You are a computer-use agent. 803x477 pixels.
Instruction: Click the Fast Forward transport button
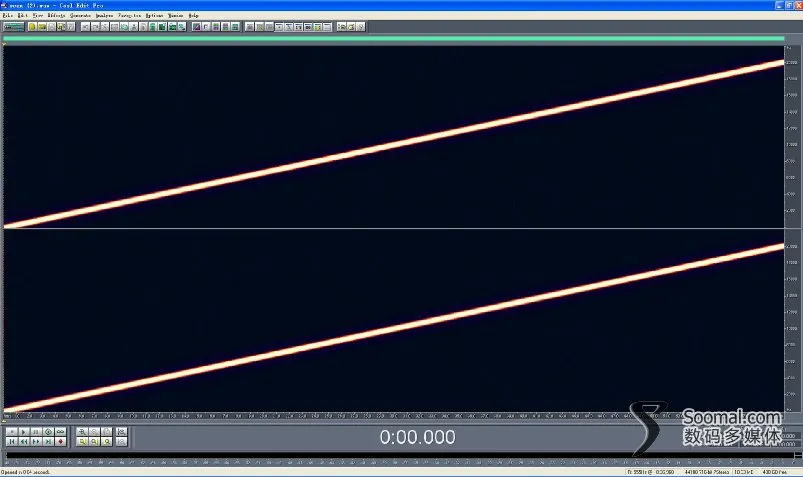(x=36, y=441)
